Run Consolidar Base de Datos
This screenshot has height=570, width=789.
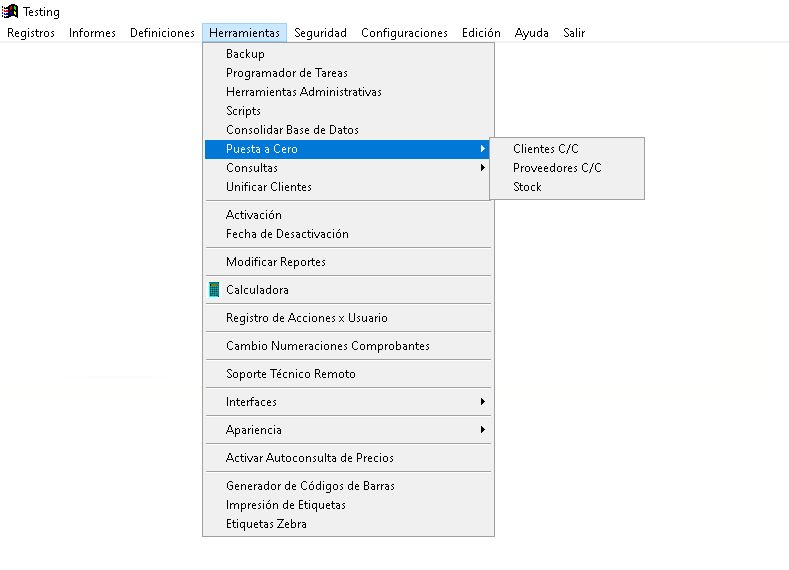click(292, 130)
